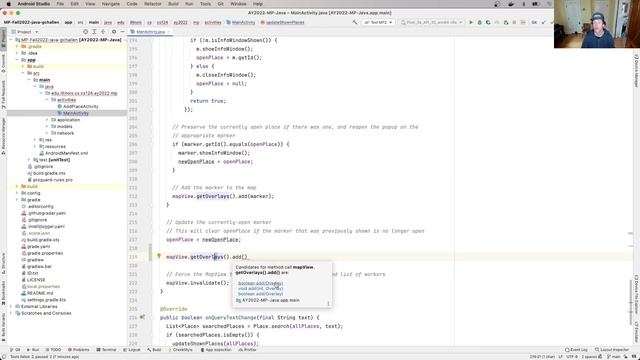The height and width of the screenshot is (360, 640).
Task: Open the Build tool window
Action: point(154,350)
